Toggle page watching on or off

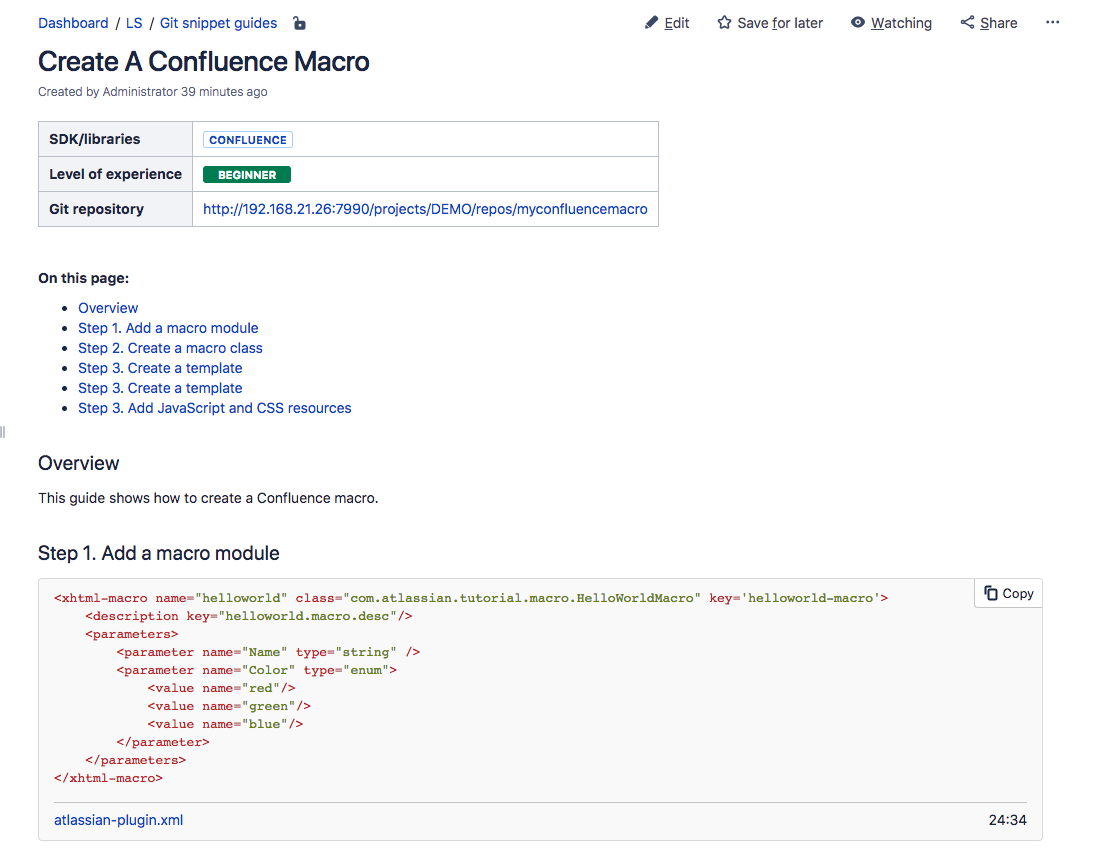[891, 22]
